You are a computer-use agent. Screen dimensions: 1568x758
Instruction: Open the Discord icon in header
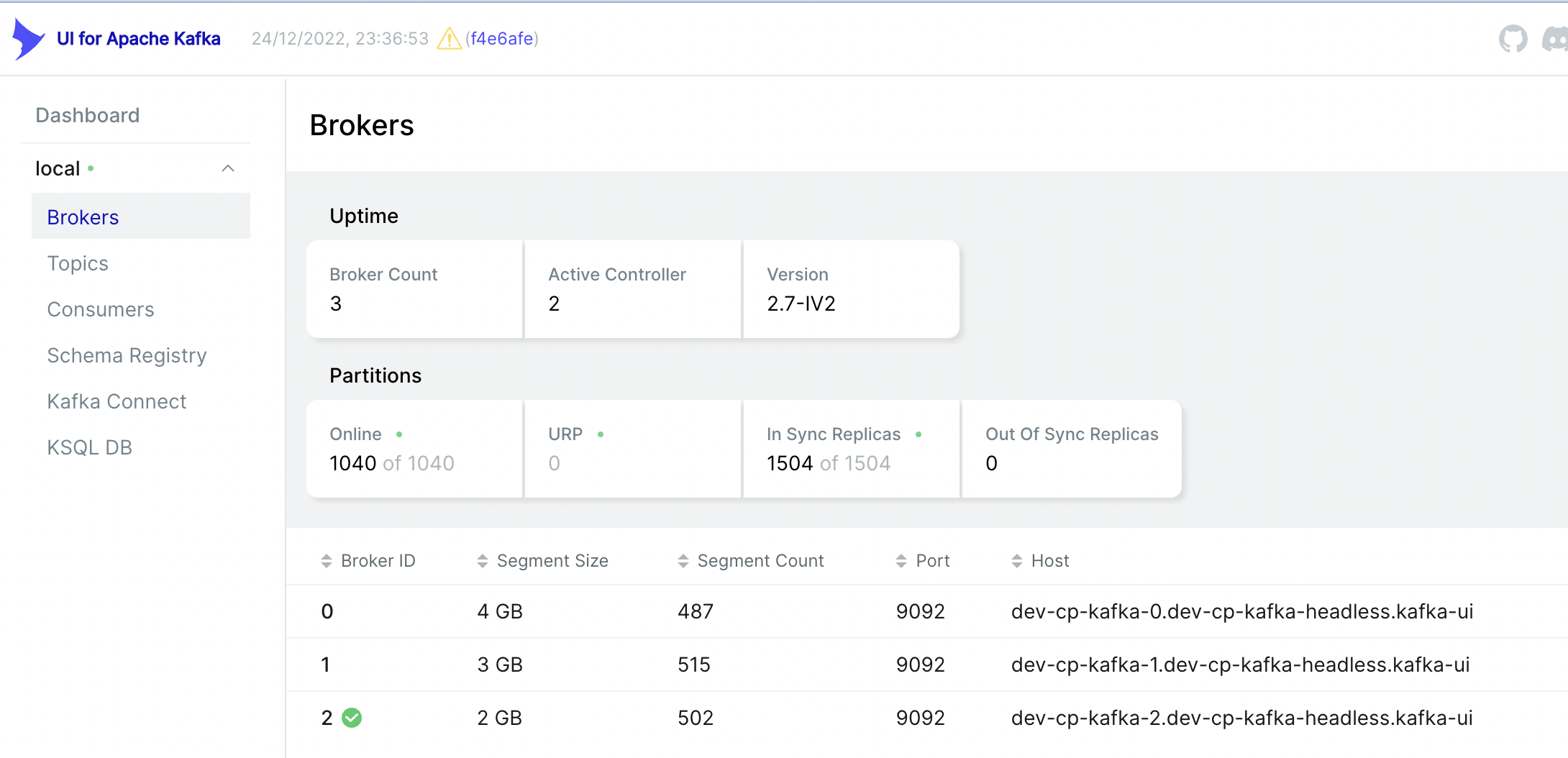(x=1555, y=39)
